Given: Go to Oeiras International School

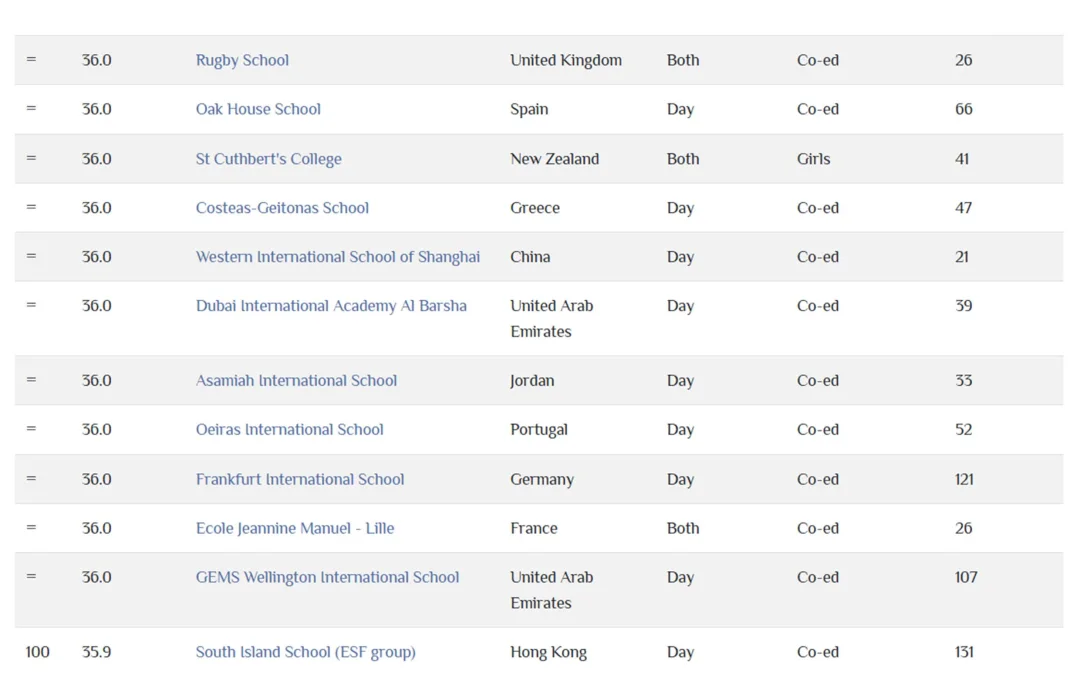Looking at the screenshot, I should [x=289, y=430].
